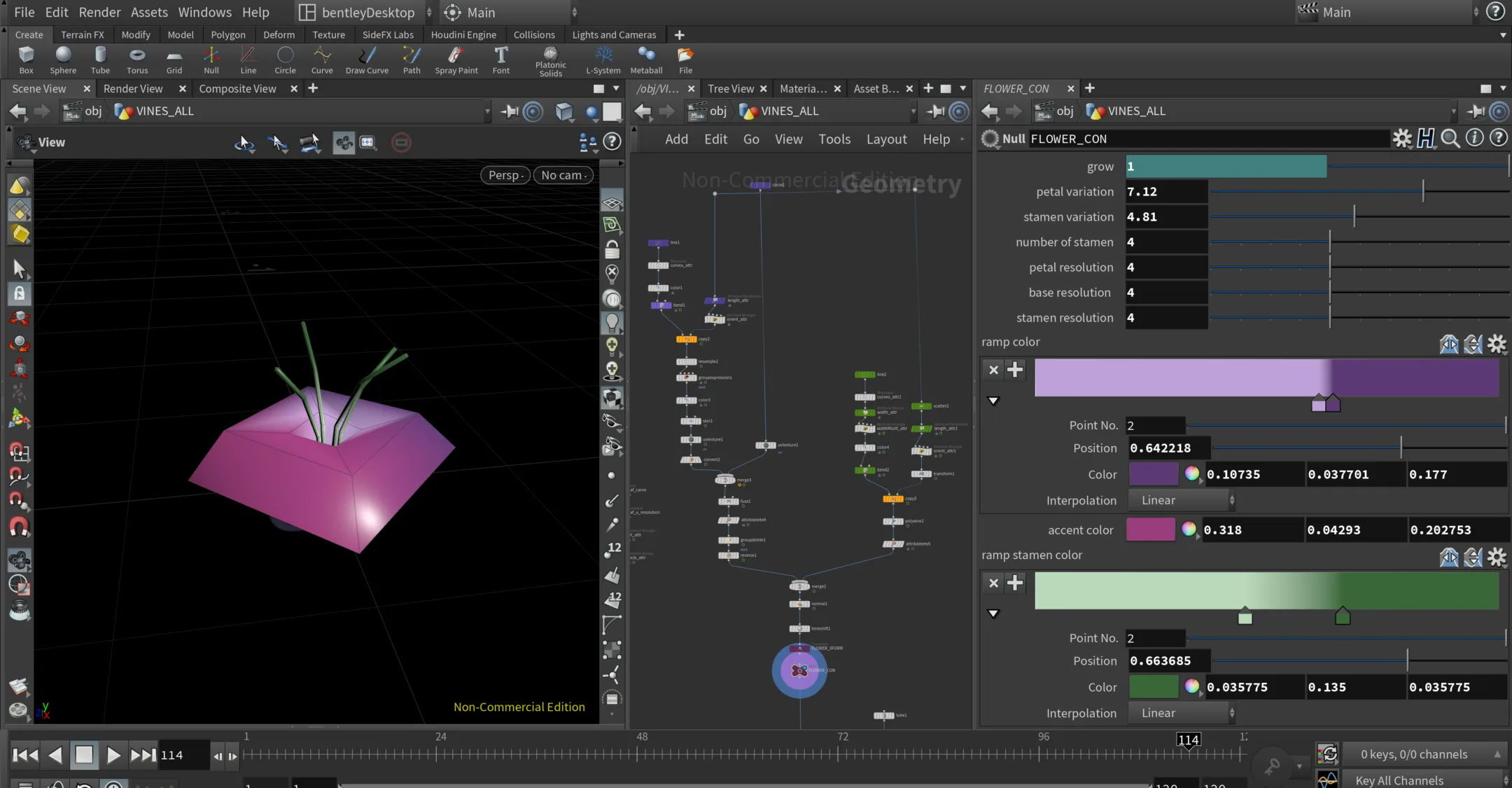The width and height of the screenshot is (1512, 788).
Task: Play animation forward
Action: [113, 755]
